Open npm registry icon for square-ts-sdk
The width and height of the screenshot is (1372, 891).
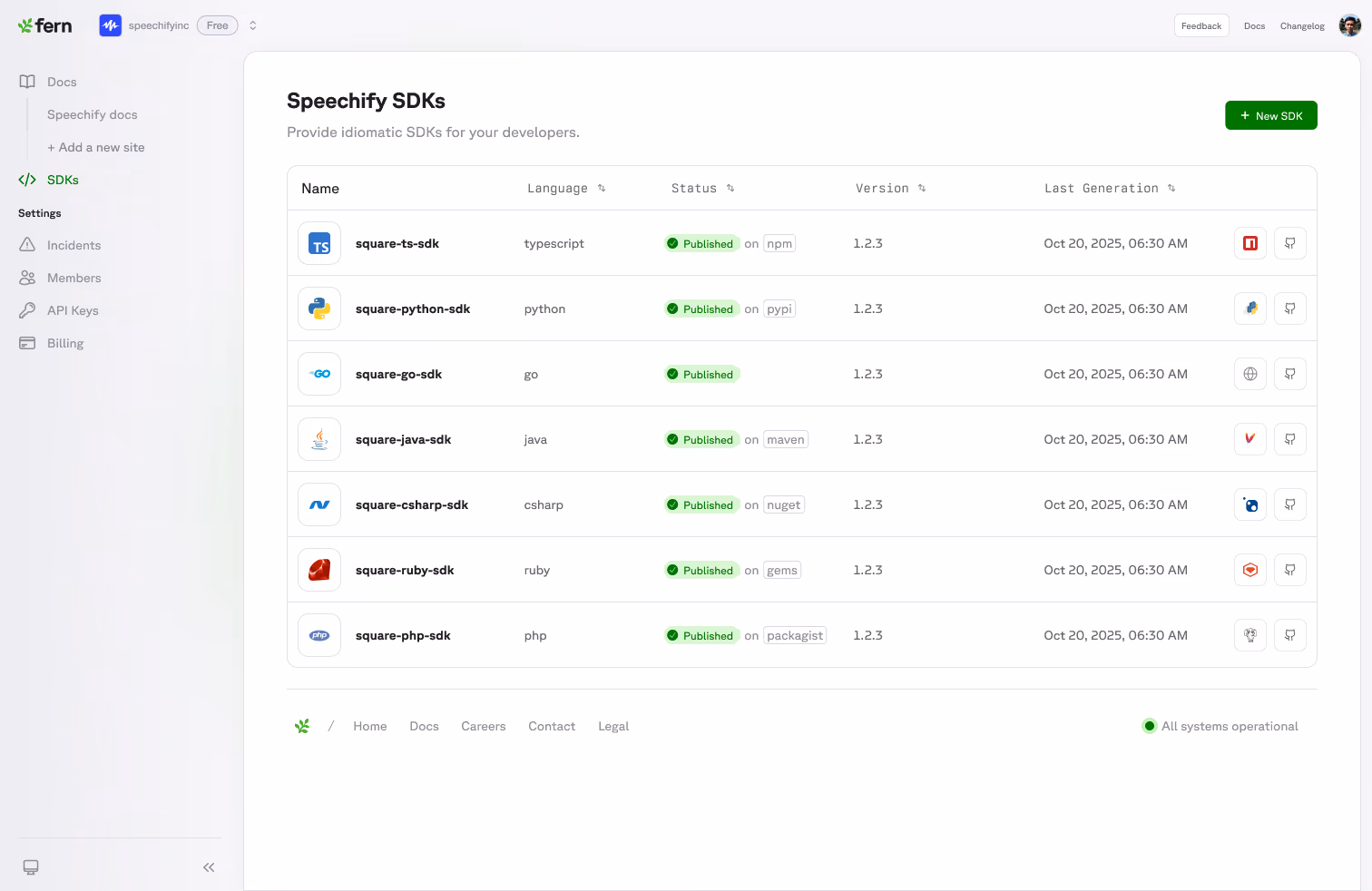coord(1250,243)
